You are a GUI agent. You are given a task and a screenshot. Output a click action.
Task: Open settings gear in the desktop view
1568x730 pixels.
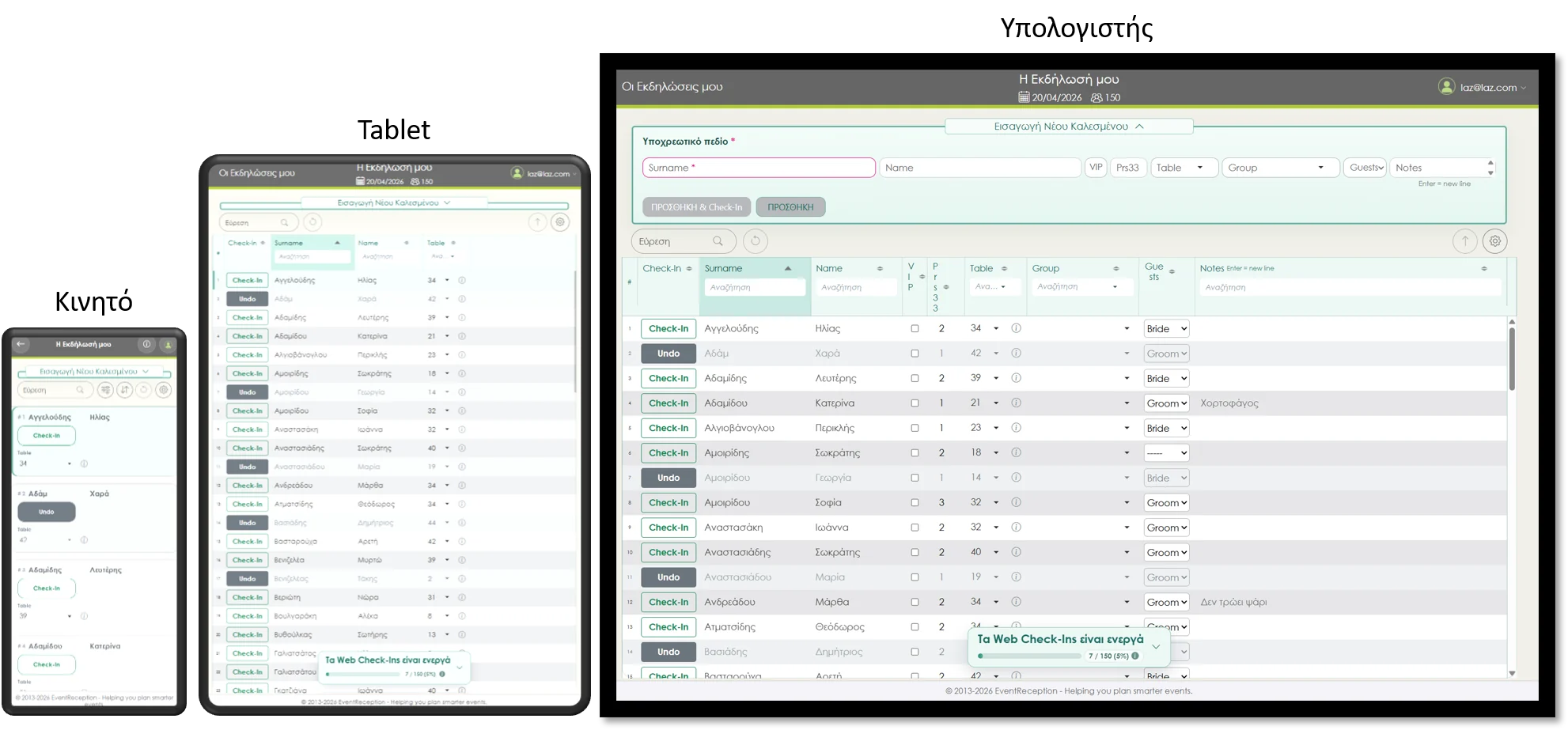(x=1494, y=241)
